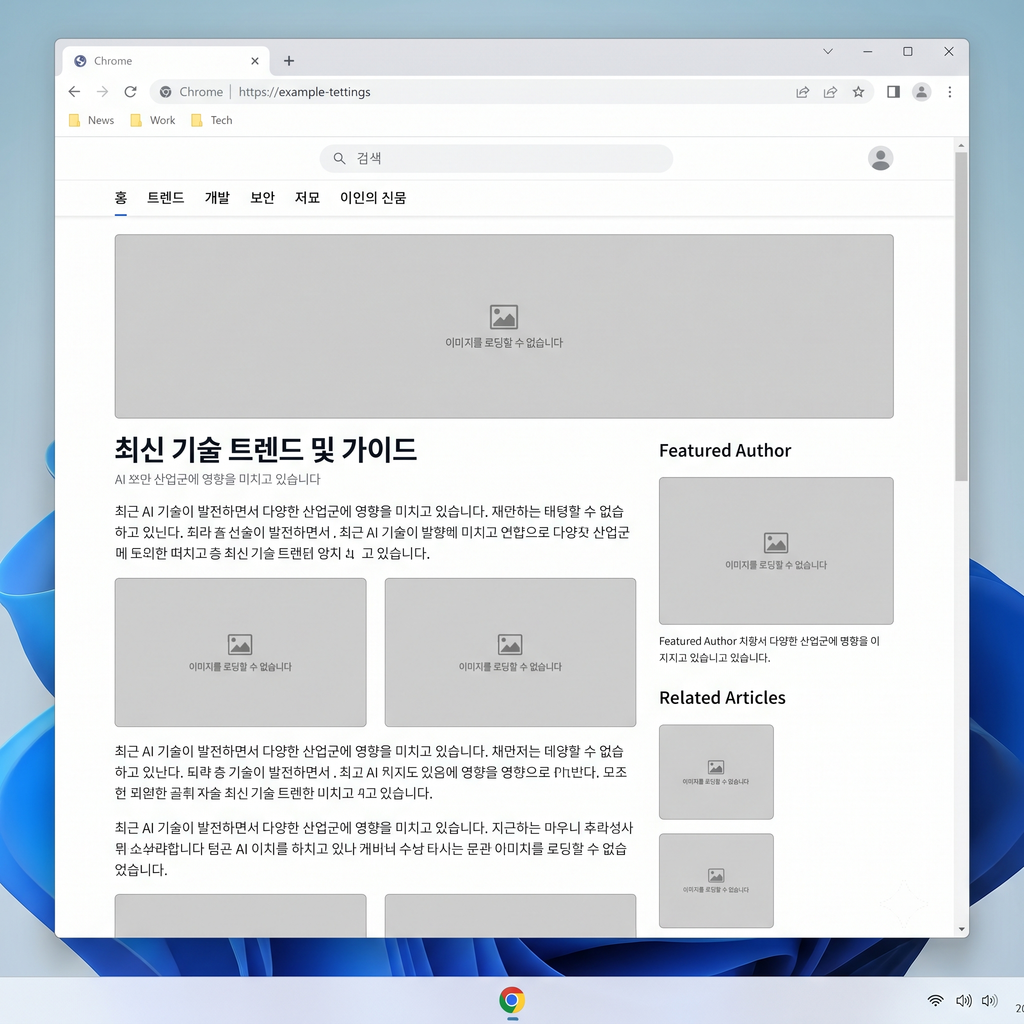Viewport: 1024px width, 1024px height.
Task: Select the 보안 navigation tab
Action: pos(263,198)
